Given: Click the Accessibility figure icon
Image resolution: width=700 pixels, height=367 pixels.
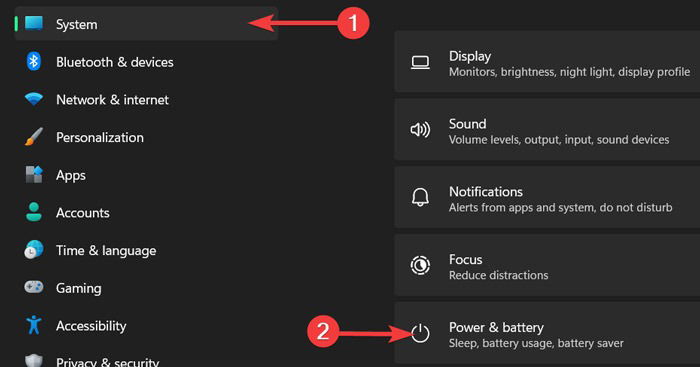Looking at the screenshot, I should pos(34,325).
